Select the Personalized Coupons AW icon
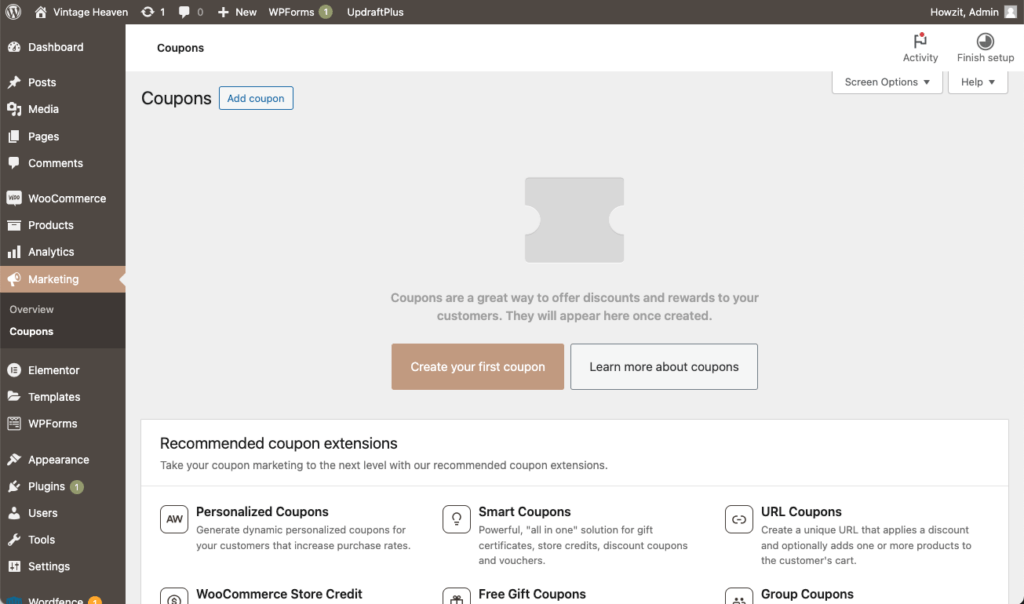Viewport: 1024px width, 604px height. click(x=174, y=519)
